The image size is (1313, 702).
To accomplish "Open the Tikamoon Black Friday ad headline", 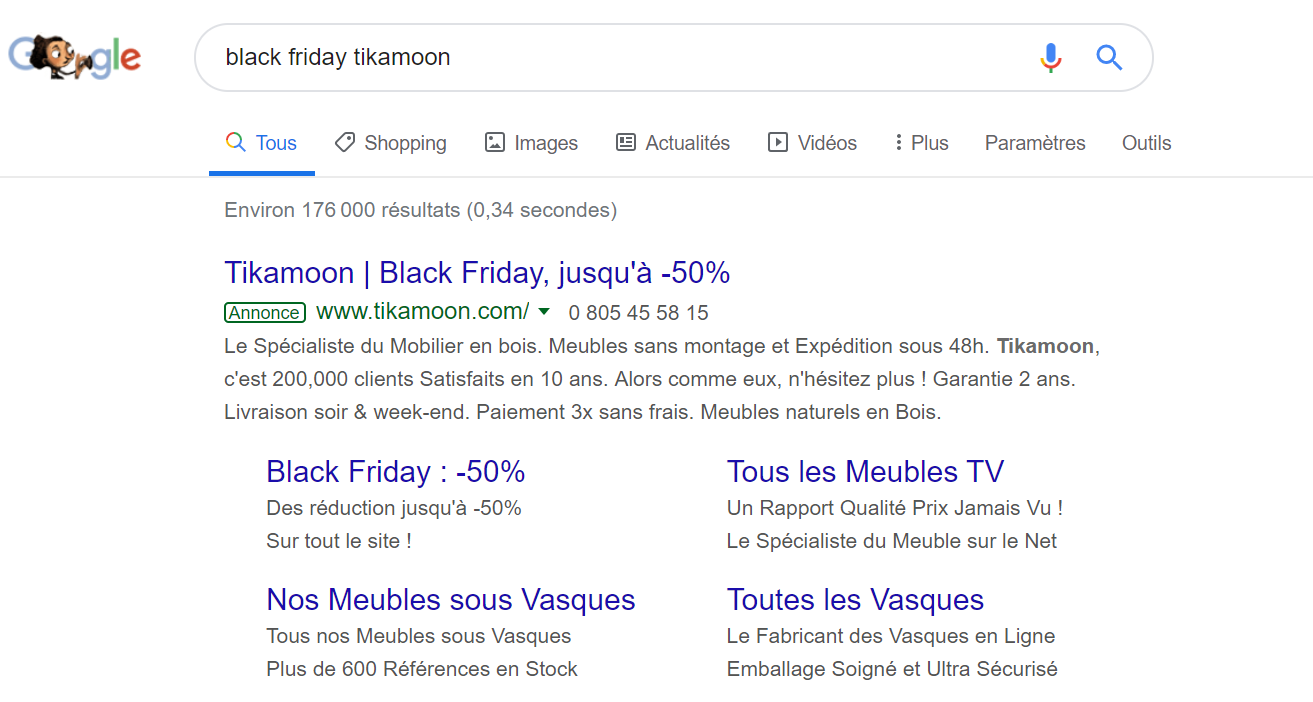I will point(477,272).
